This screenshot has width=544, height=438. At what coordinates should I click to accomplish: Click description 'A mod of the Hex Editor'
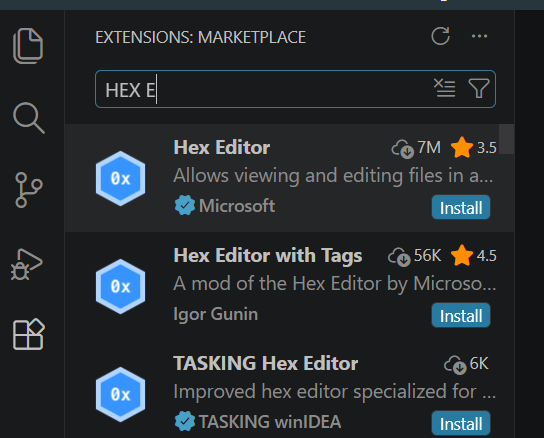(334, 284)
